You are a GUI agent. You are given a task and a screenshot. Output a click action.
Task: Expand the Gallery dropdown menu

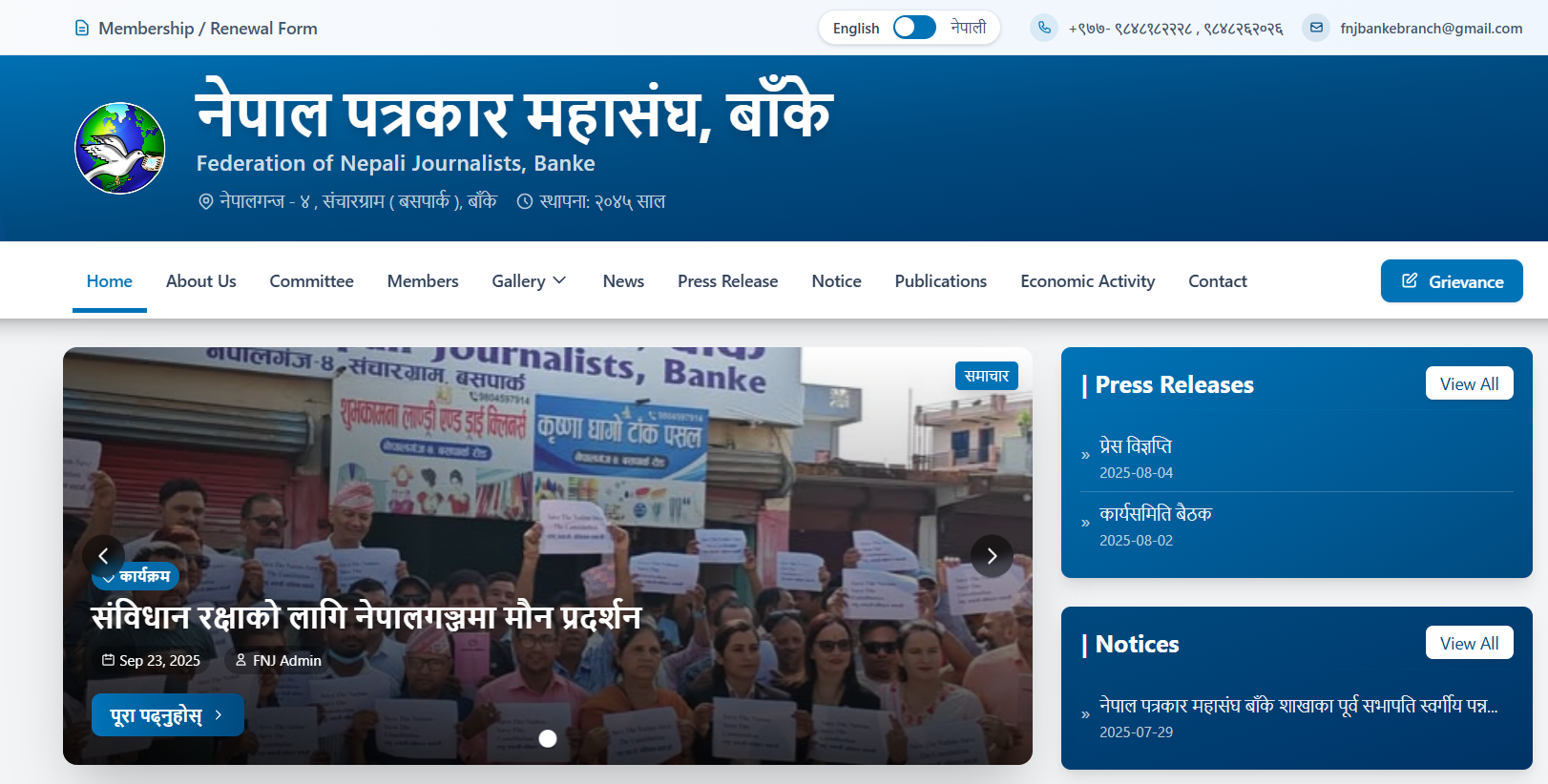point(529,281)
